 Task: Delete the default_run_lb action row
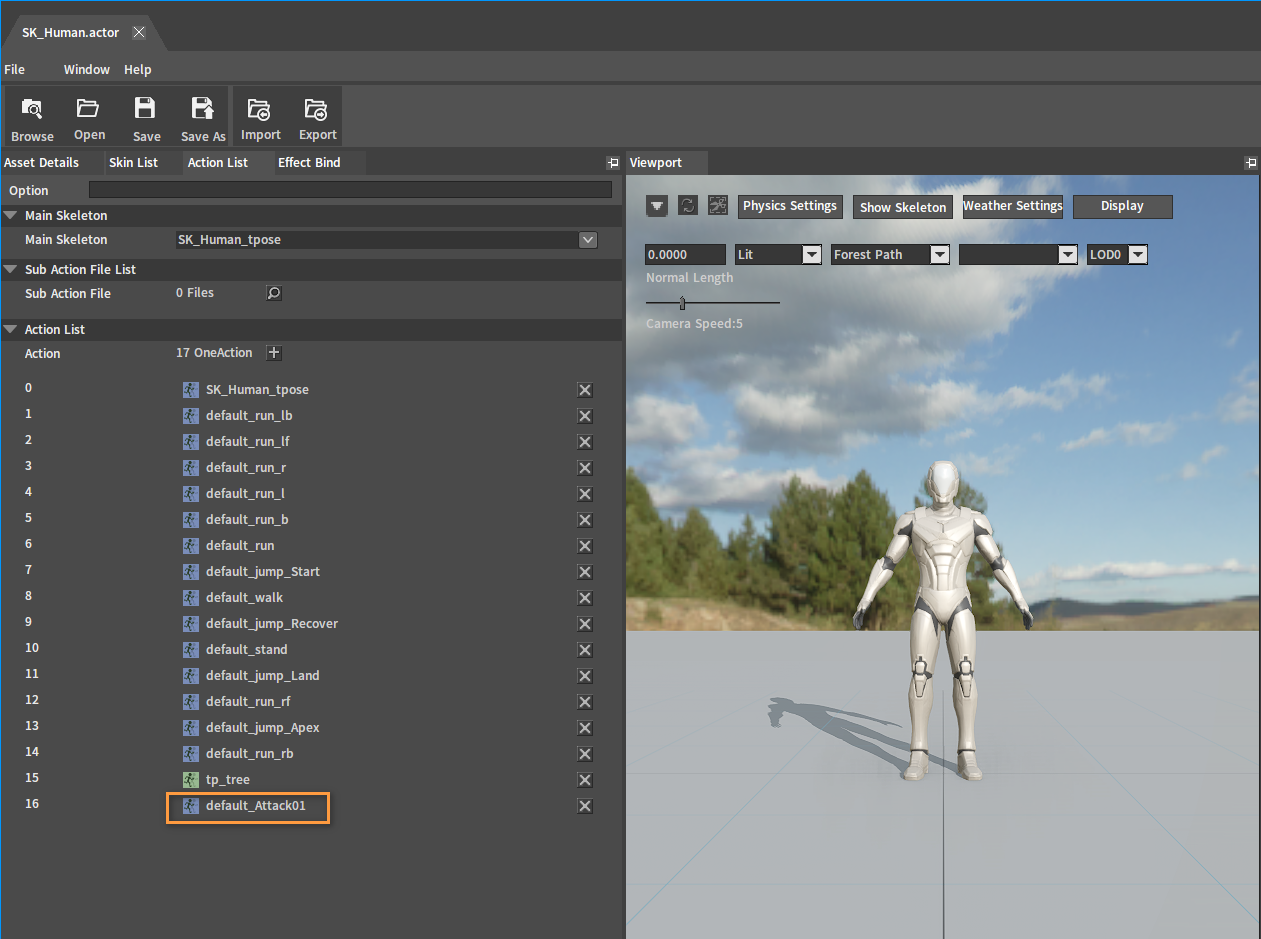(x=585, y=416)
